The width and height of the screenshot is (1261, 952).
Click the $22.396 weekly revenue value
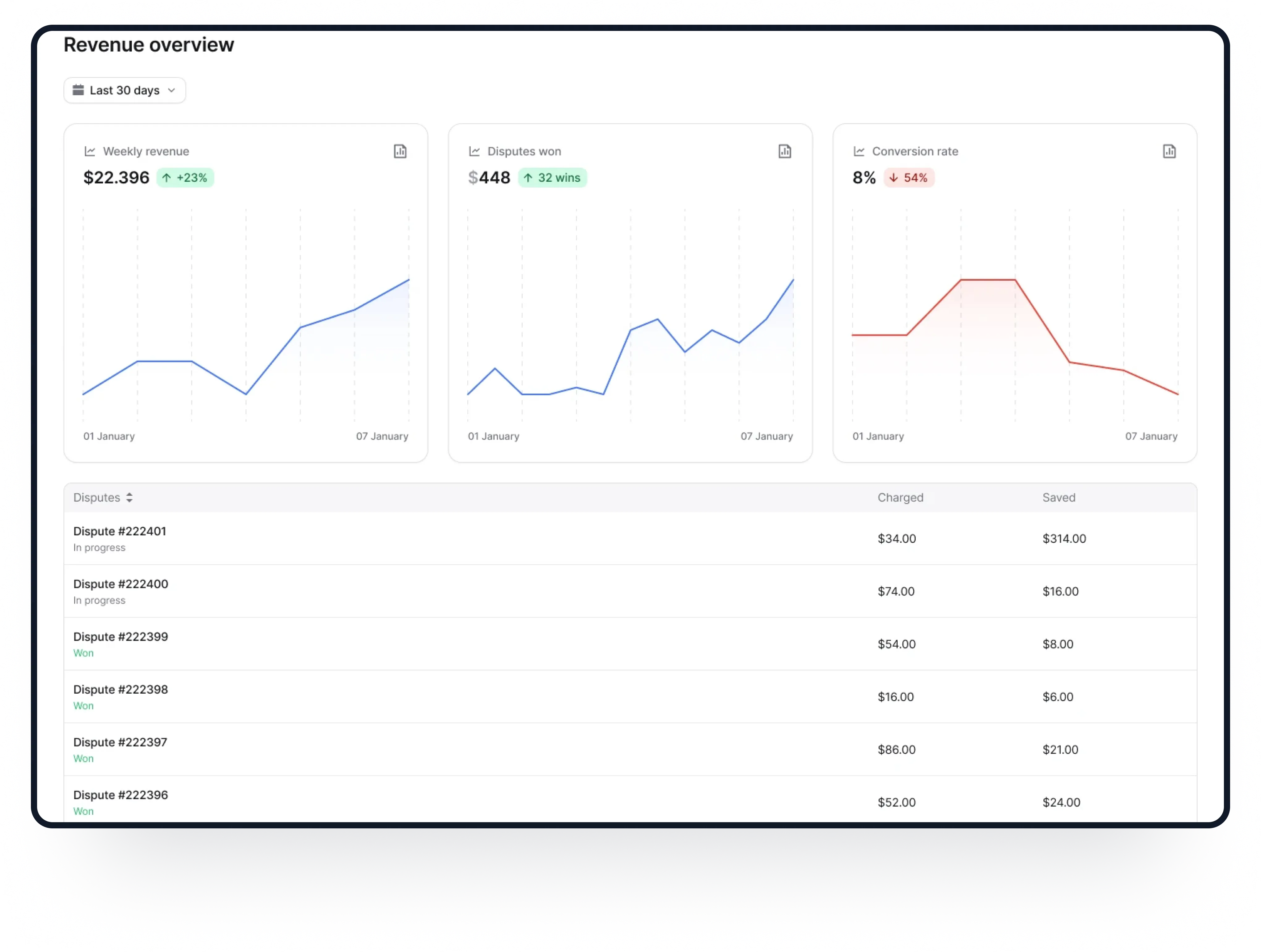[x=116, y=178]
